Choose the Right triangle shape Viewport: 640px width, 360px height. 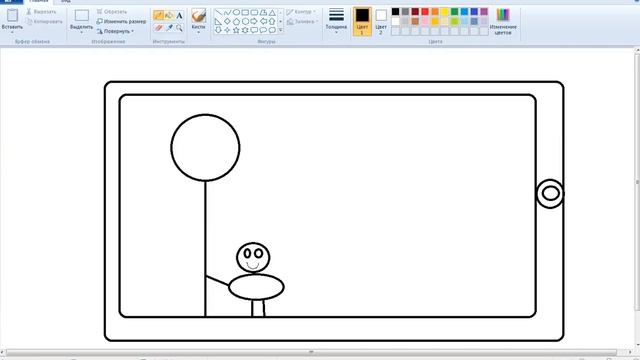(x=218, y=21)
